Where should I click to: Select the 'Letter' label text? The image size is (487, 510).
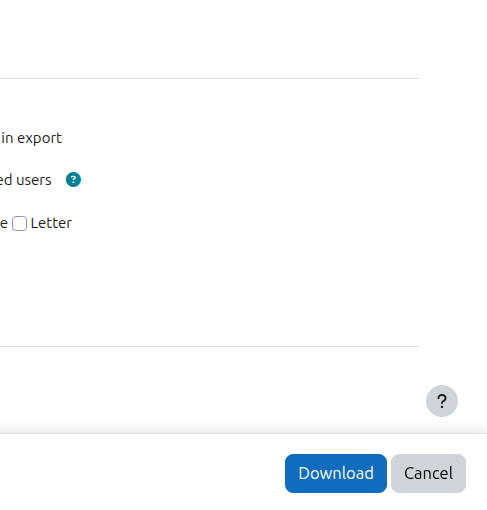pyautogui.click(x=51, y=223)
